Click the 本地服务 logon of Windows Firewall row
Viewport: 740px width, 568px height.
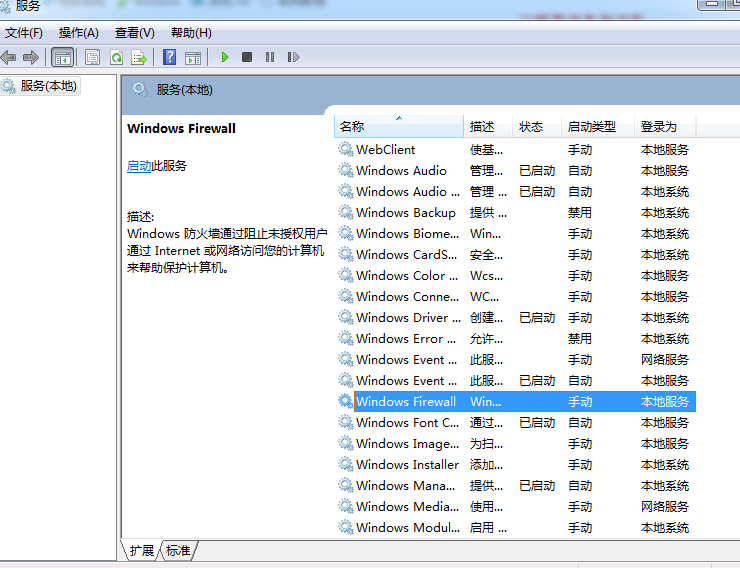coord(664,402)
